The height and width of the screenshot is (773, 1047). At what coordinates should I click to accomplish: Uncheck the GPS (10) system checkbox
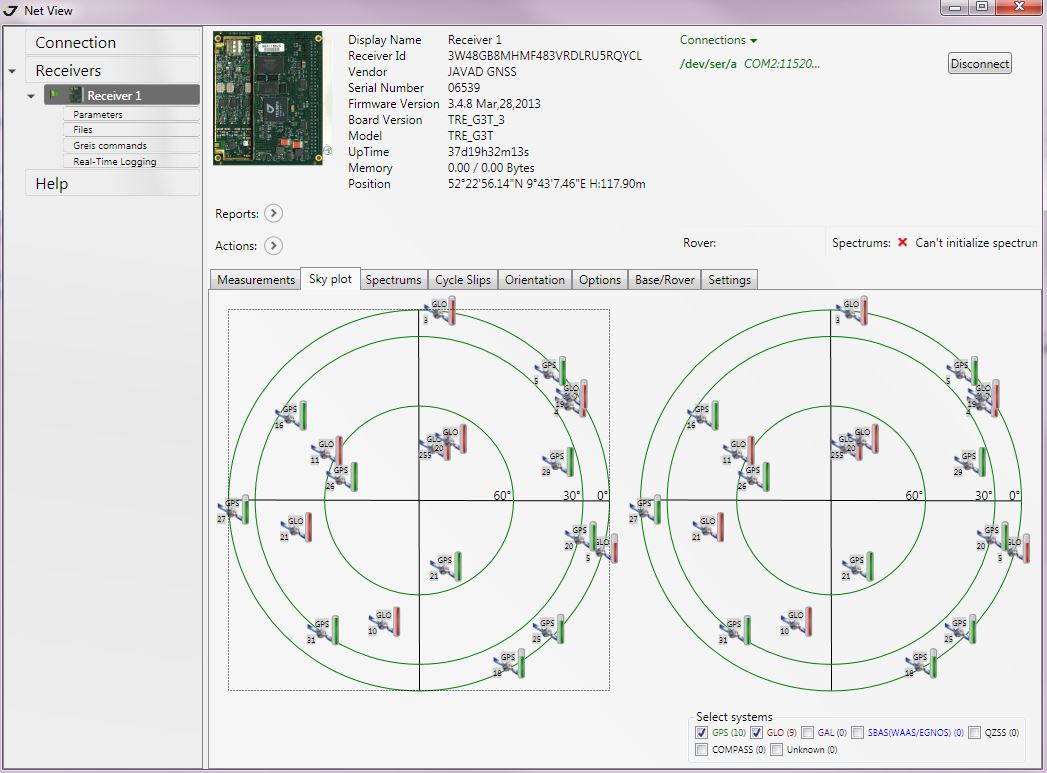click(701, 732)
